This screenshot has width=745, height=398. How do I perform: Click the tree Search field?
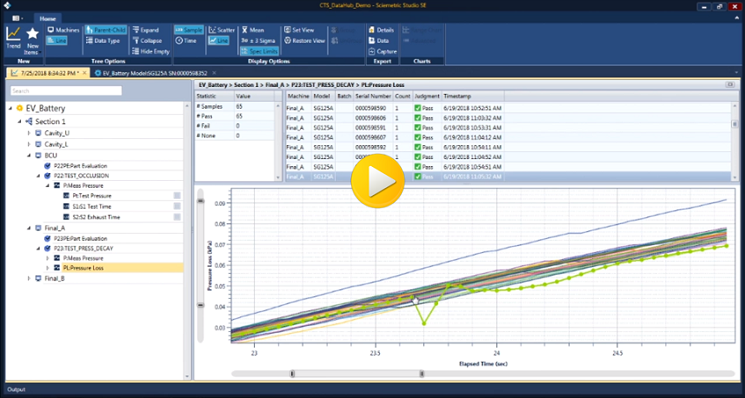[x=66, y=91]
